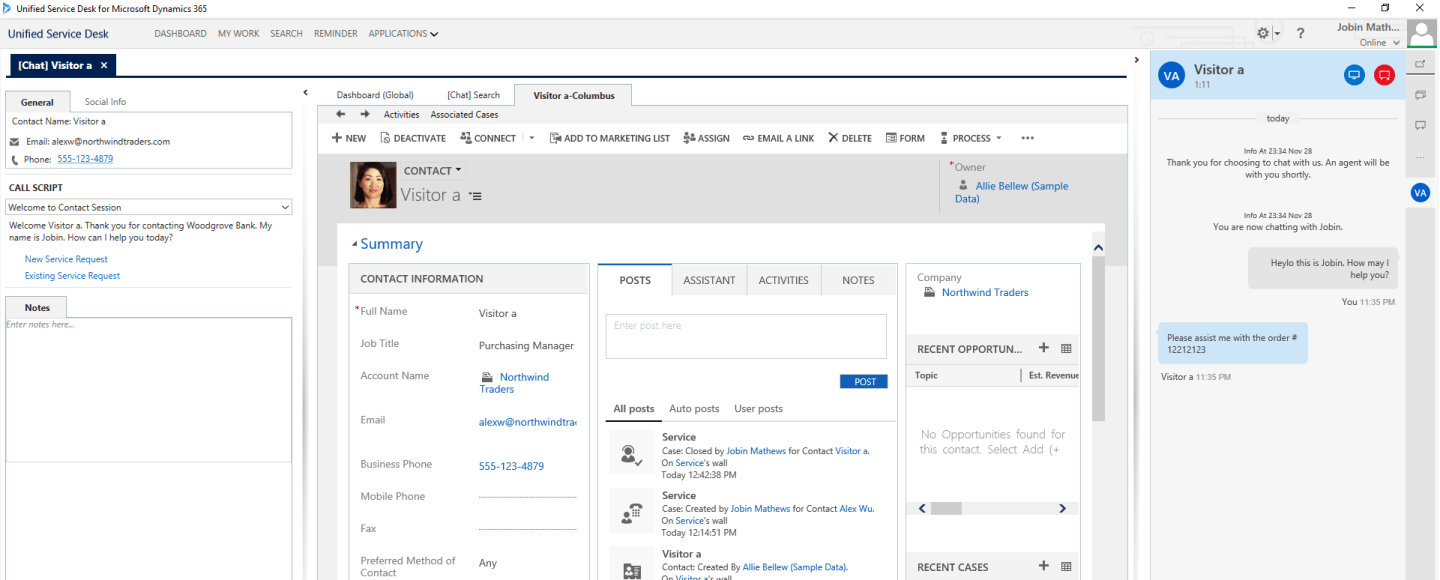The height and width of the screenshot is (580, 1440).
Task: Click the Assign command in toolbar
Action: pyautogui.click(x=706, y=138)
